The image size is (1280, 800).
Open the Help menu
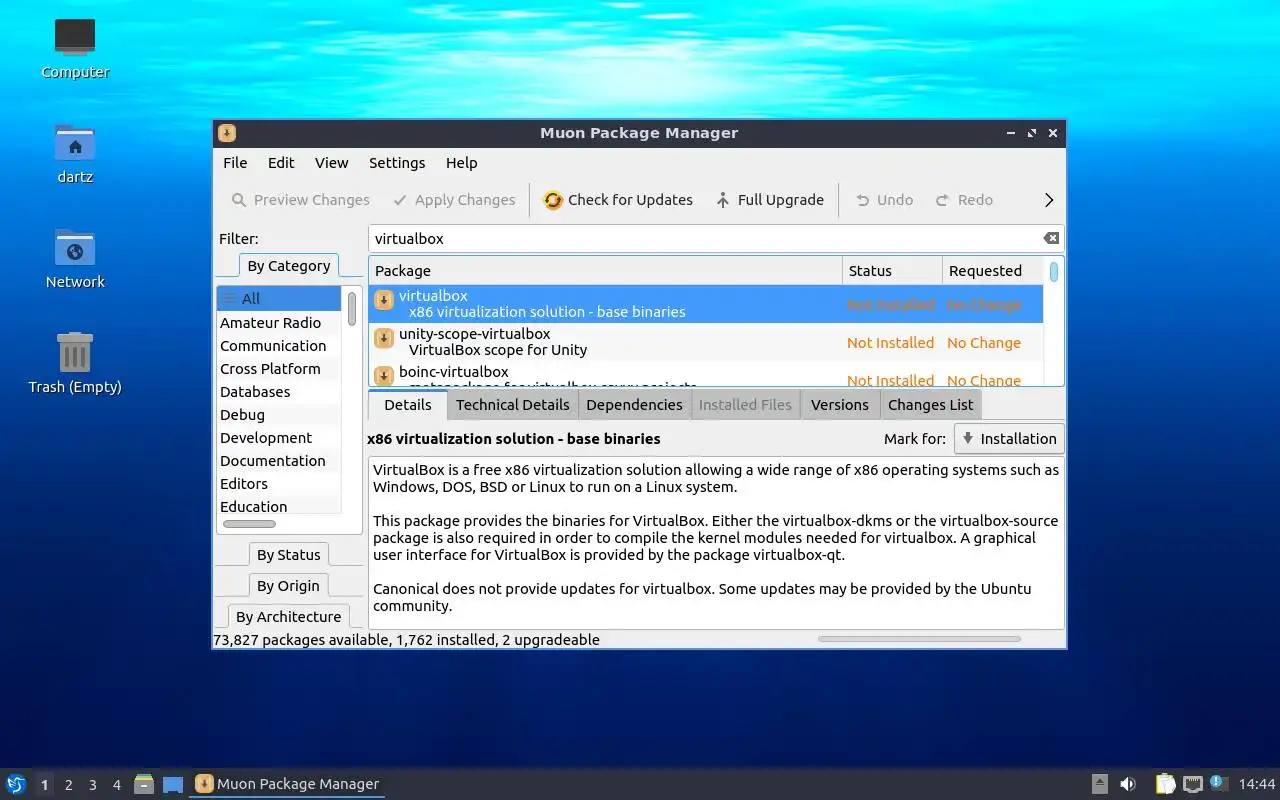click(x=461, y=163)
